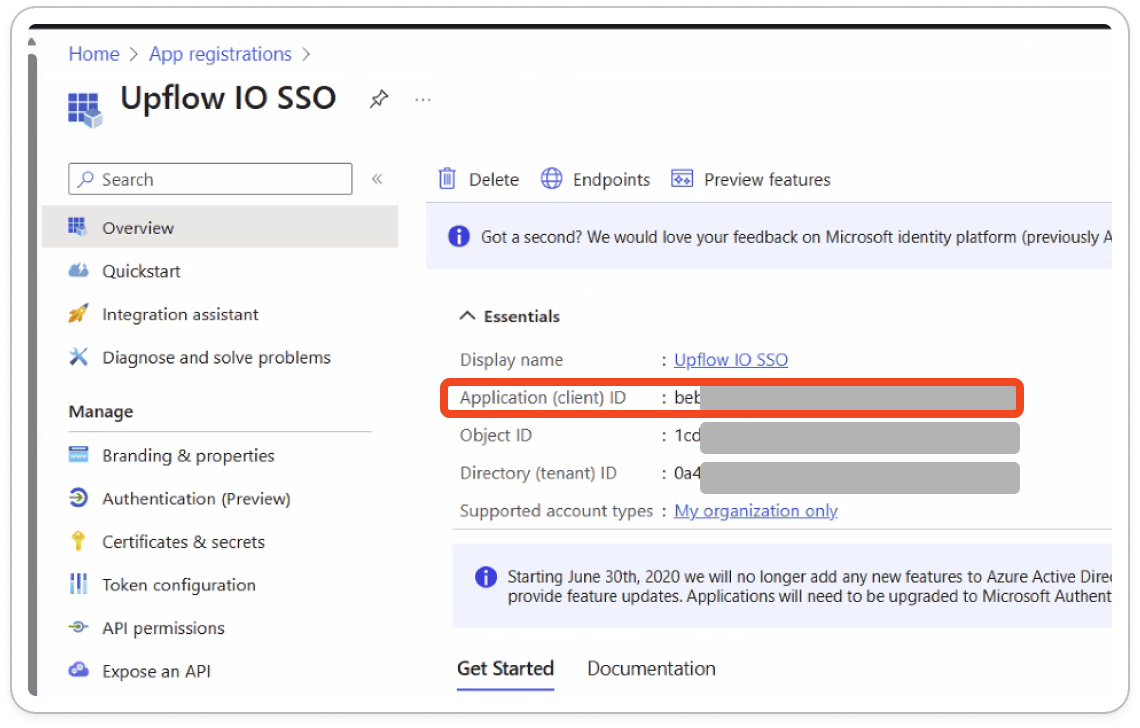
Task: Switch to the Documentation tab
Action: pos(651,668)
